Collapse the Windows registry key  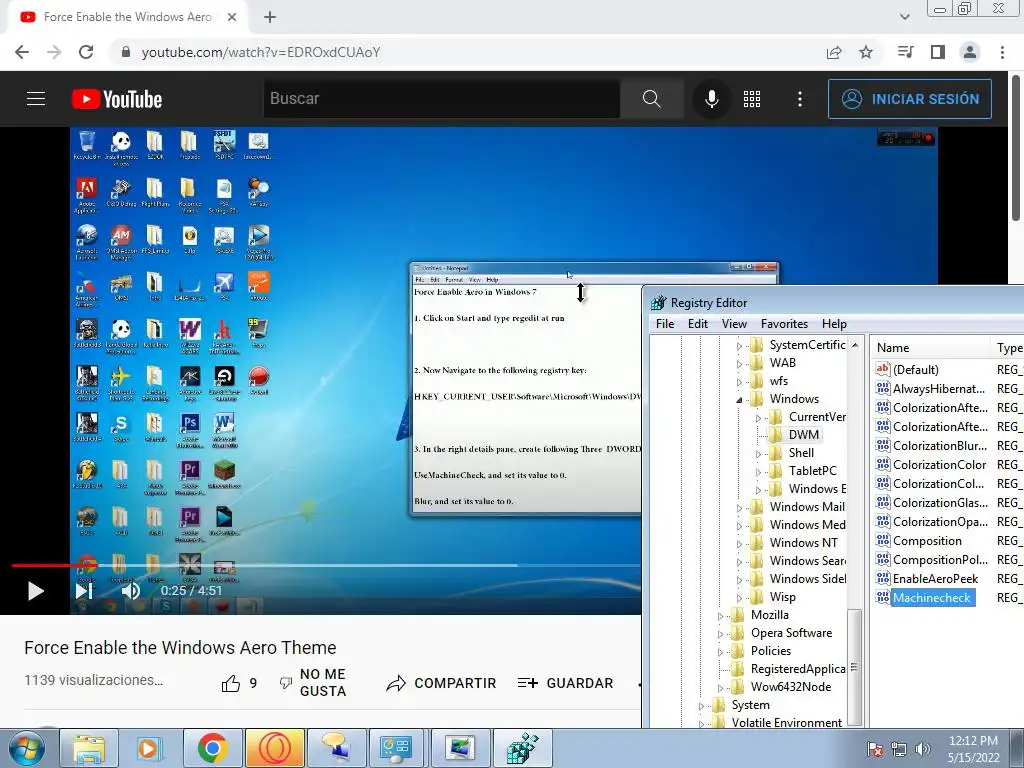coord(739,400)
